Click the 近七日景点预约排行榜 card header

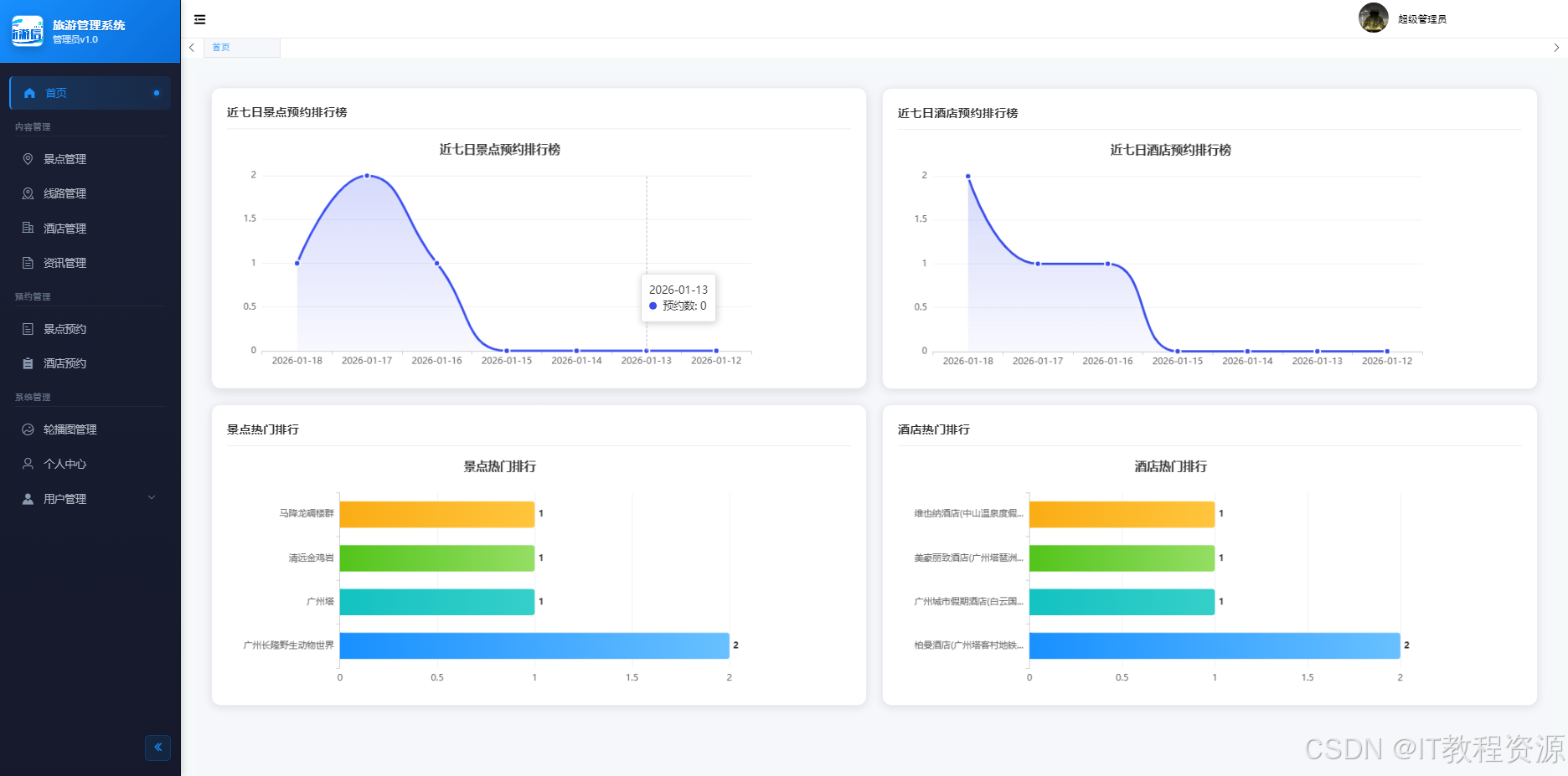pos(286,112)
